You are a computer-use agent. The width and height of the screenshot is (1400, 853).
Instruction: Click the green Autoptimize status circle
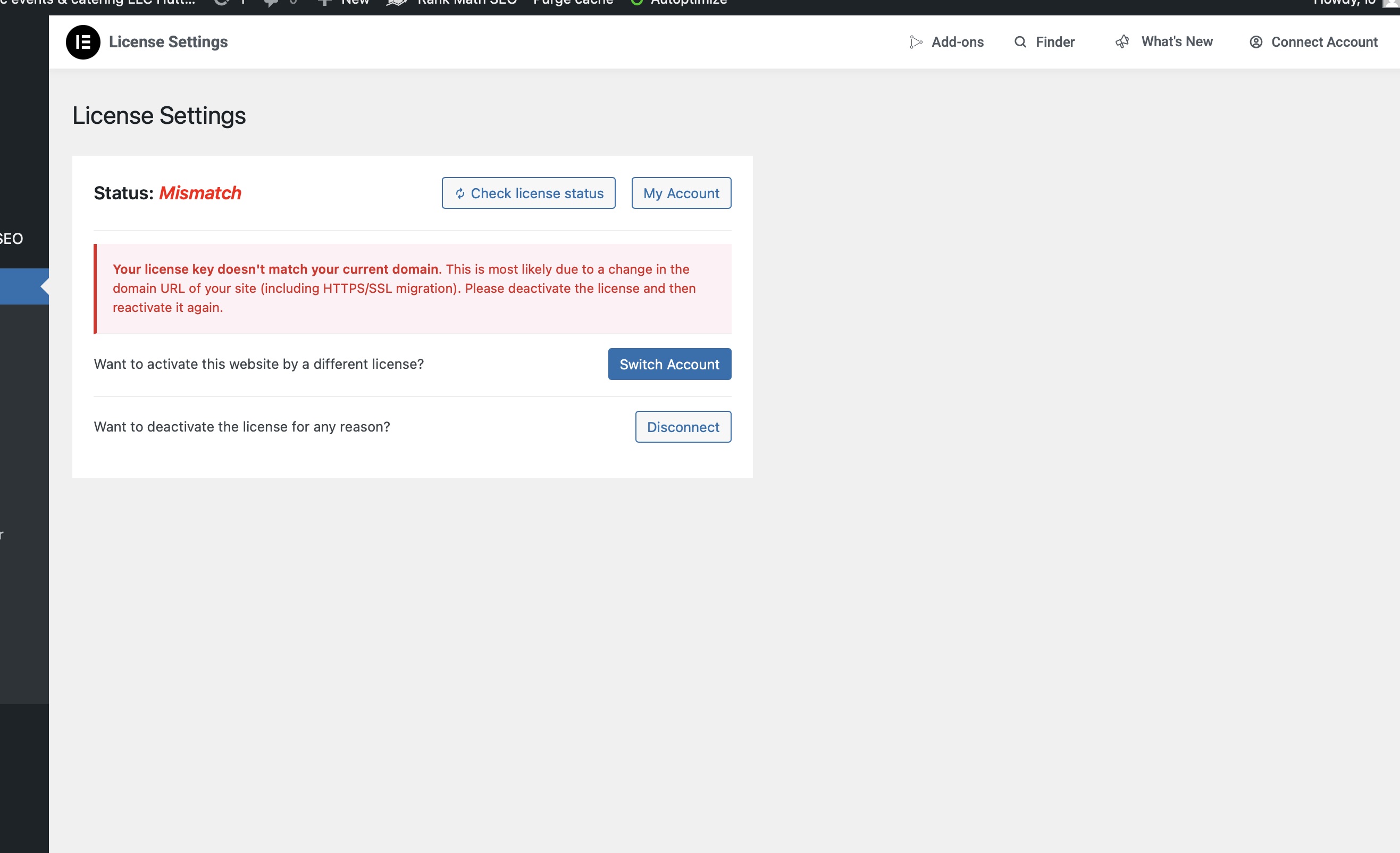636,2
